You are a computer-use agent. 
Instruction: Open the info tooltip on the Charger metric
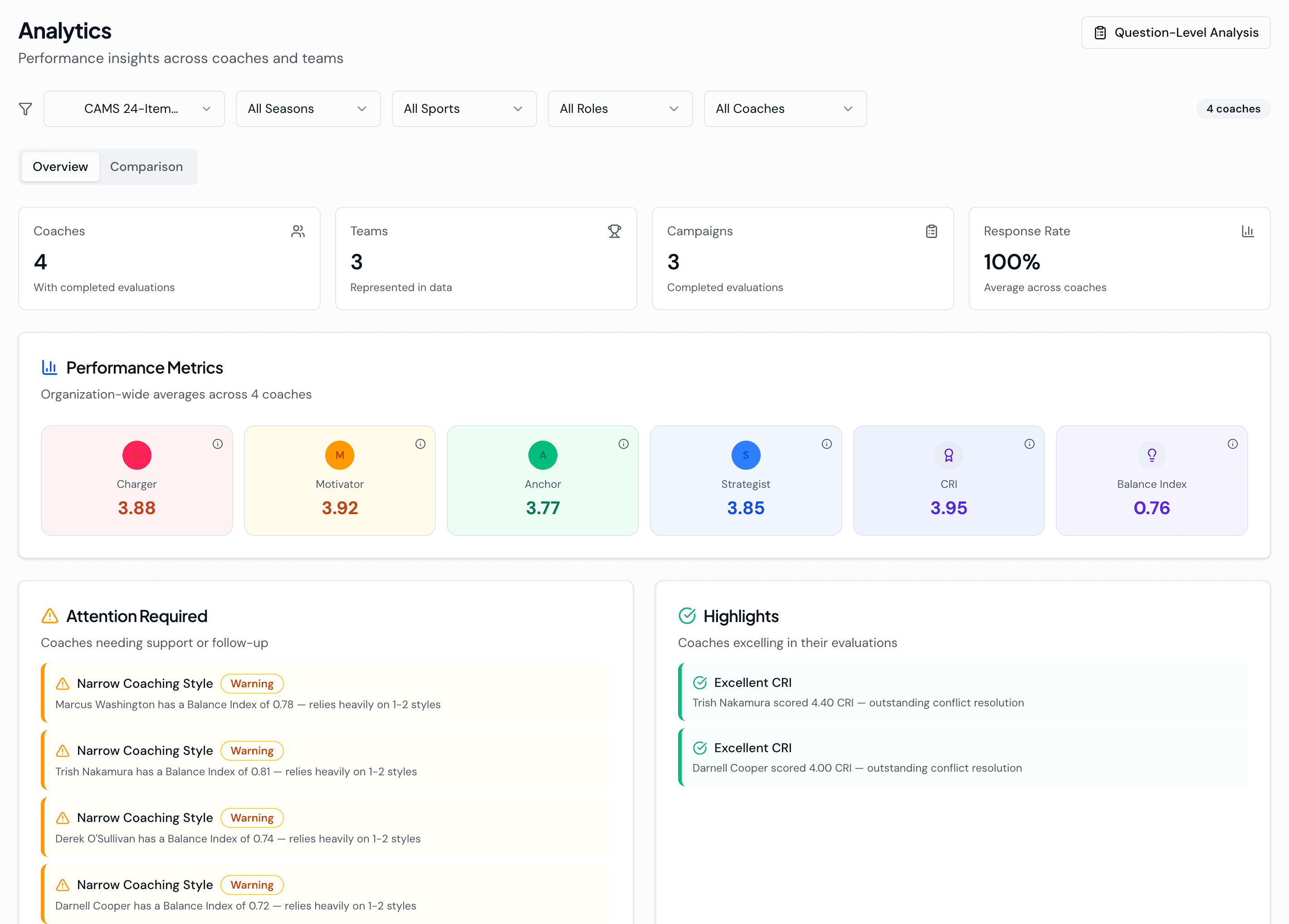[x=218, y=444]
